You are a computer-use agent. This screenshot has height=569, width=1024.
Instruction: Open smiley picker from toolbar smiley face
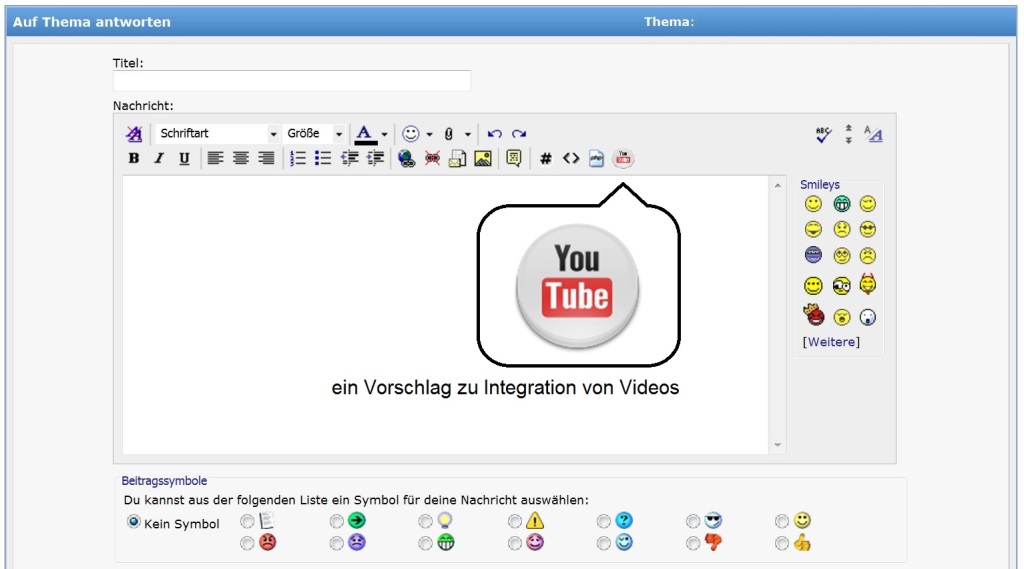pos(410,134)
